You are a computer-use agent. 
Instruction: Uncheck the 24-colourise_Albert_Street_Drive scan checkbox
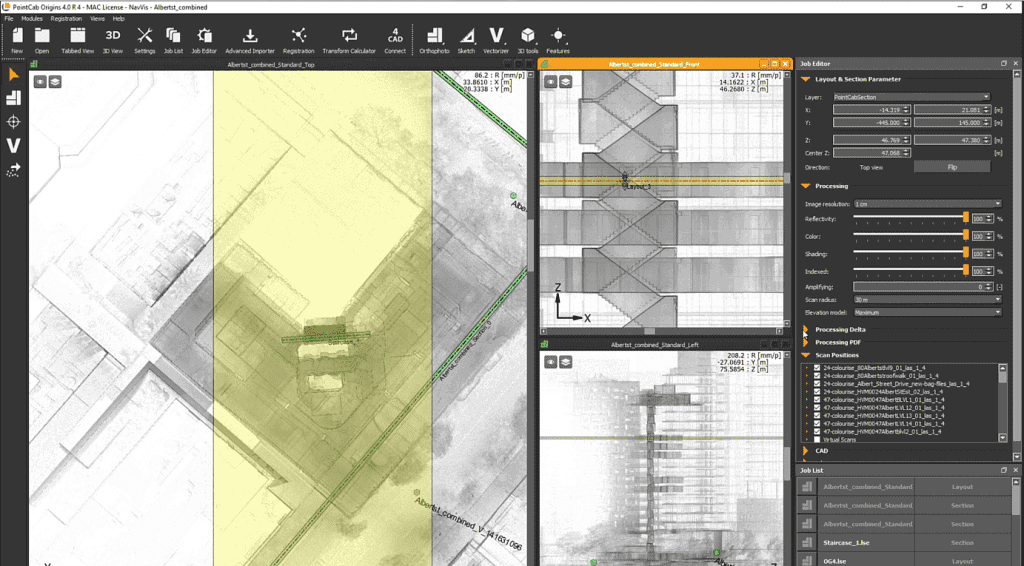point(817,383)
